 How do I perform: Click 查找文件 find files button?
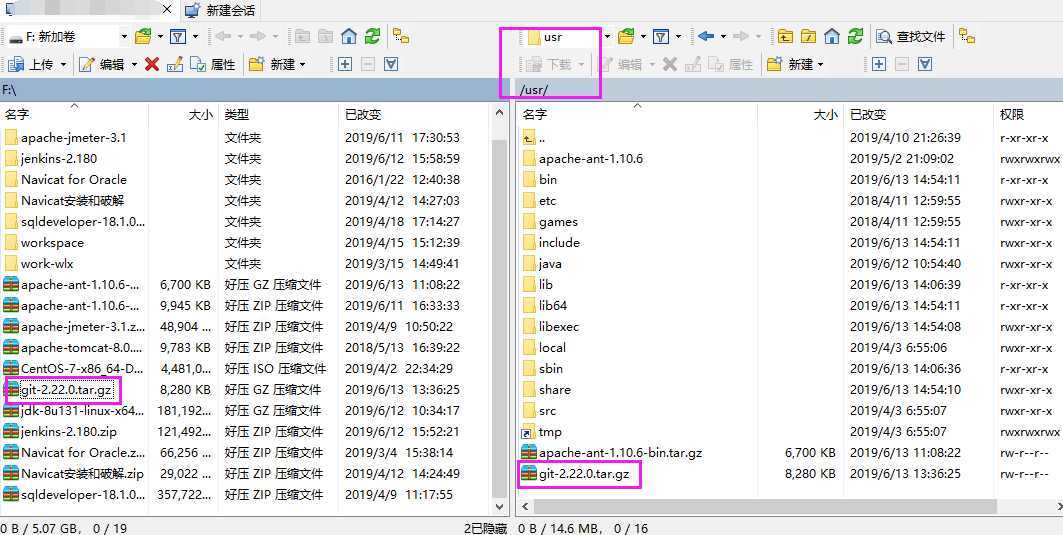(911, 36)
